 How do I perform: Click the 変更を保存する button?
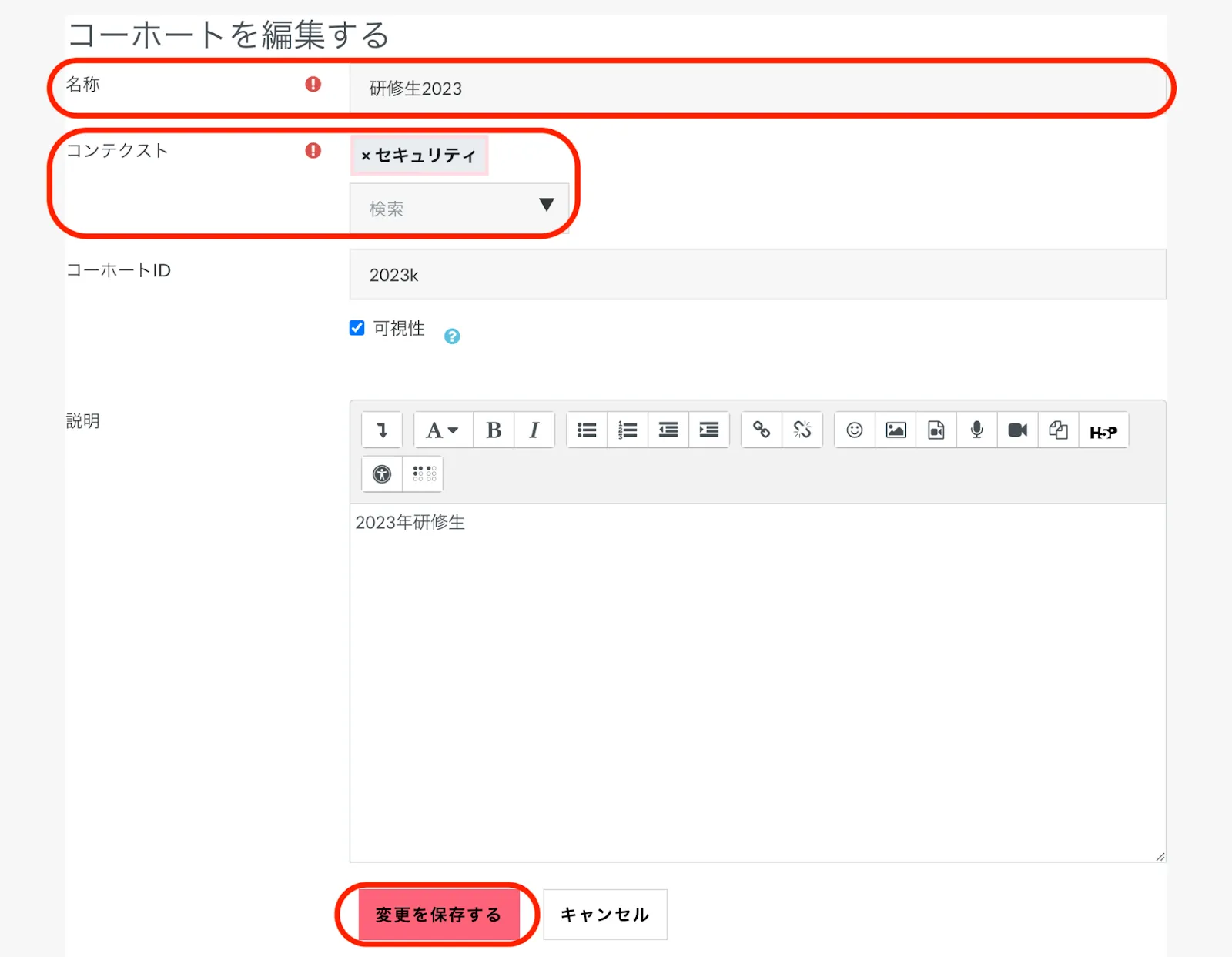[x=438, y=915]
